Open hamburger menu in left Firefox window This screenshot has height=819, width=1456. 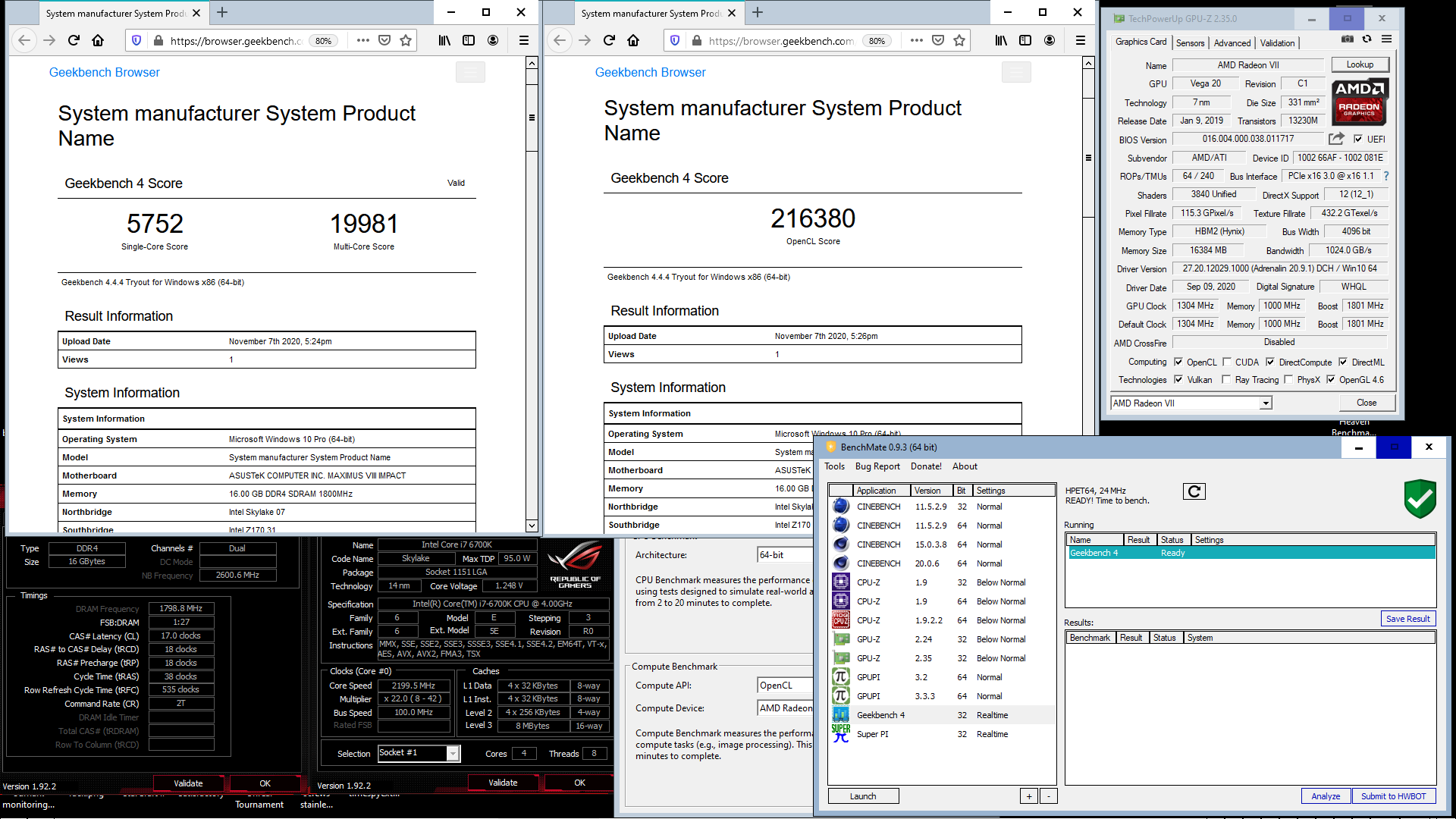(524, 41)
